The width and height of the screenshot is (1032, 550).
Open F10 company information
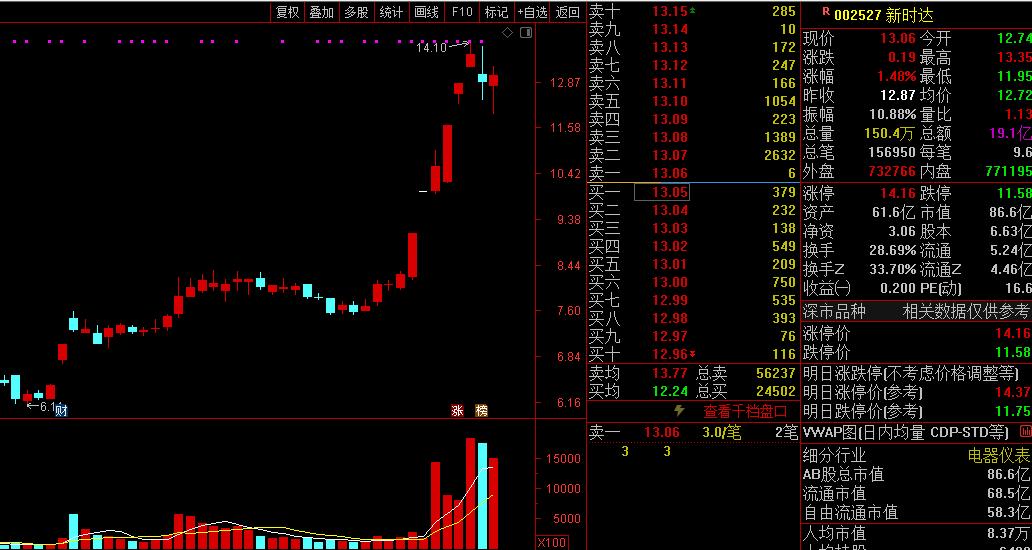click(462, 12)
